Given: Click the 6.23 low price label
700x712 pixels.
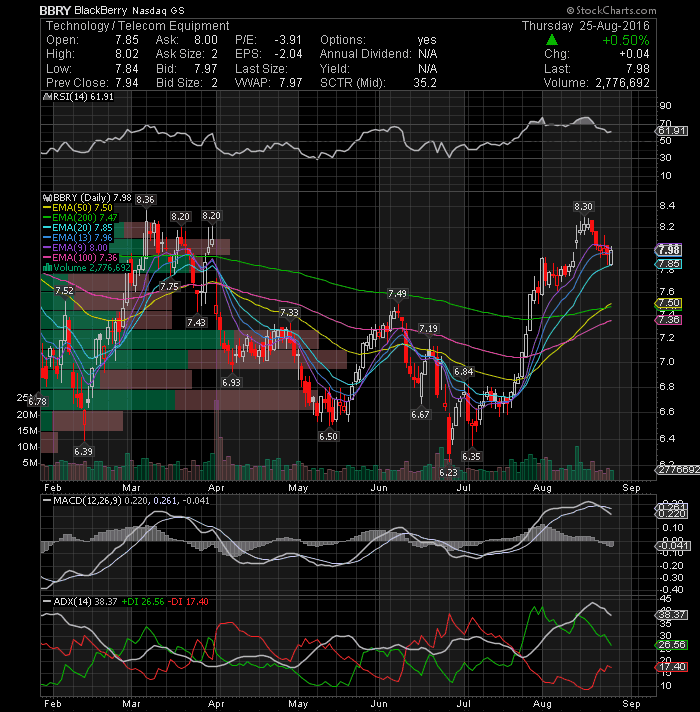Looking at the screenshot, I should point(449,472).
